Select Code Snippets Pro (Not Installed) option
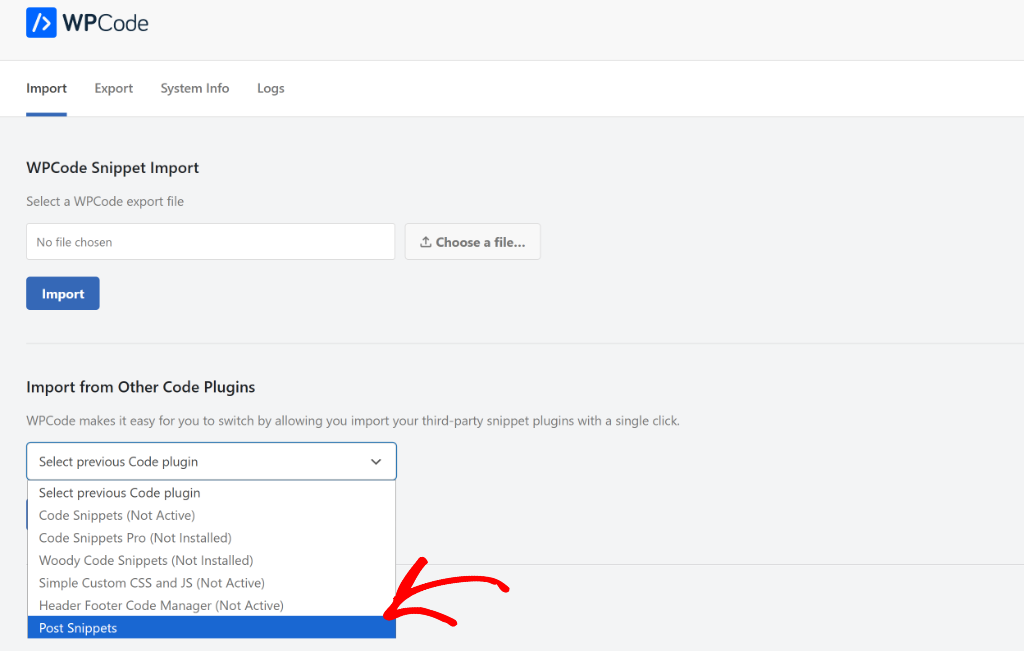Viewport: 1024px width, 651px height. (211, 538)
